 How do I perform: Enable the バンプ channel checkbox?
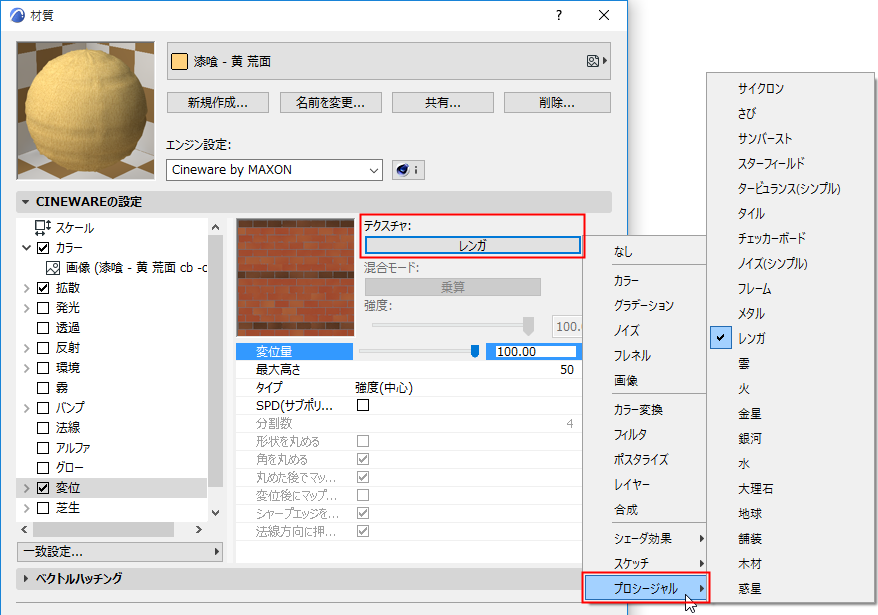(x=43, y=408)
